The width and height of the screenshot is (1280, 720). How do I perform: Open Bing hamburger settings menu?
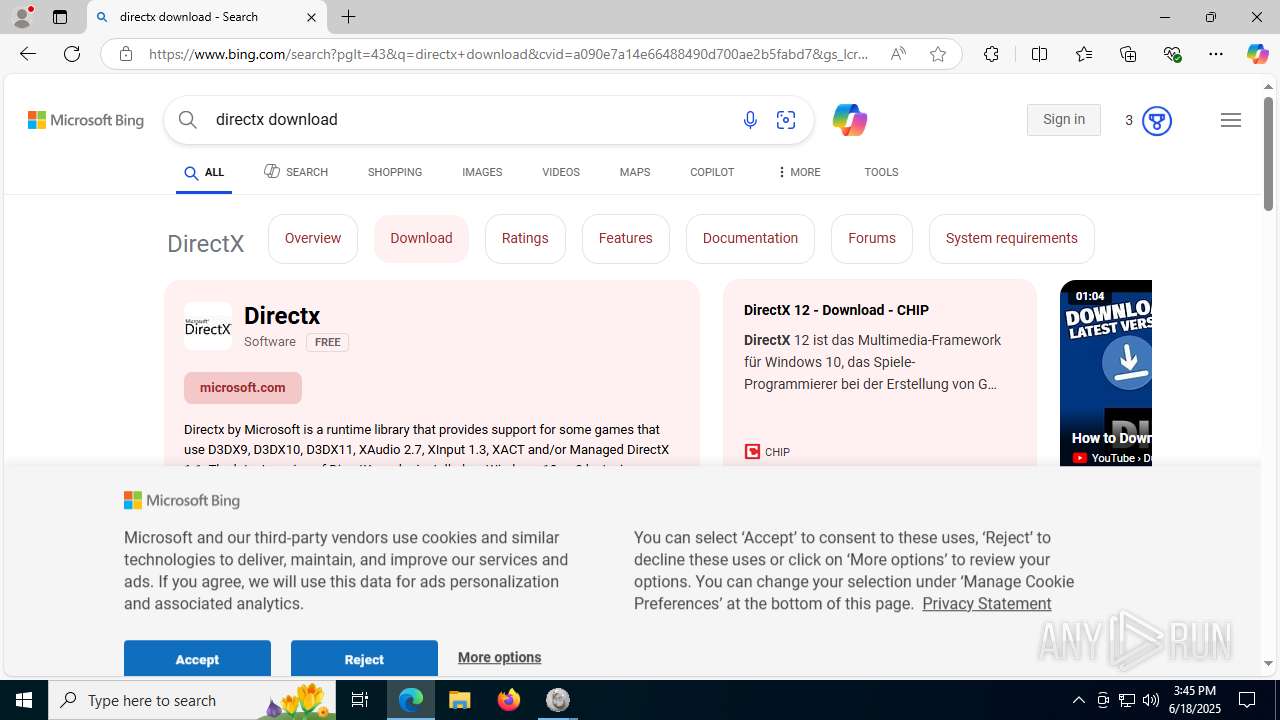[x=1230, y=120]
